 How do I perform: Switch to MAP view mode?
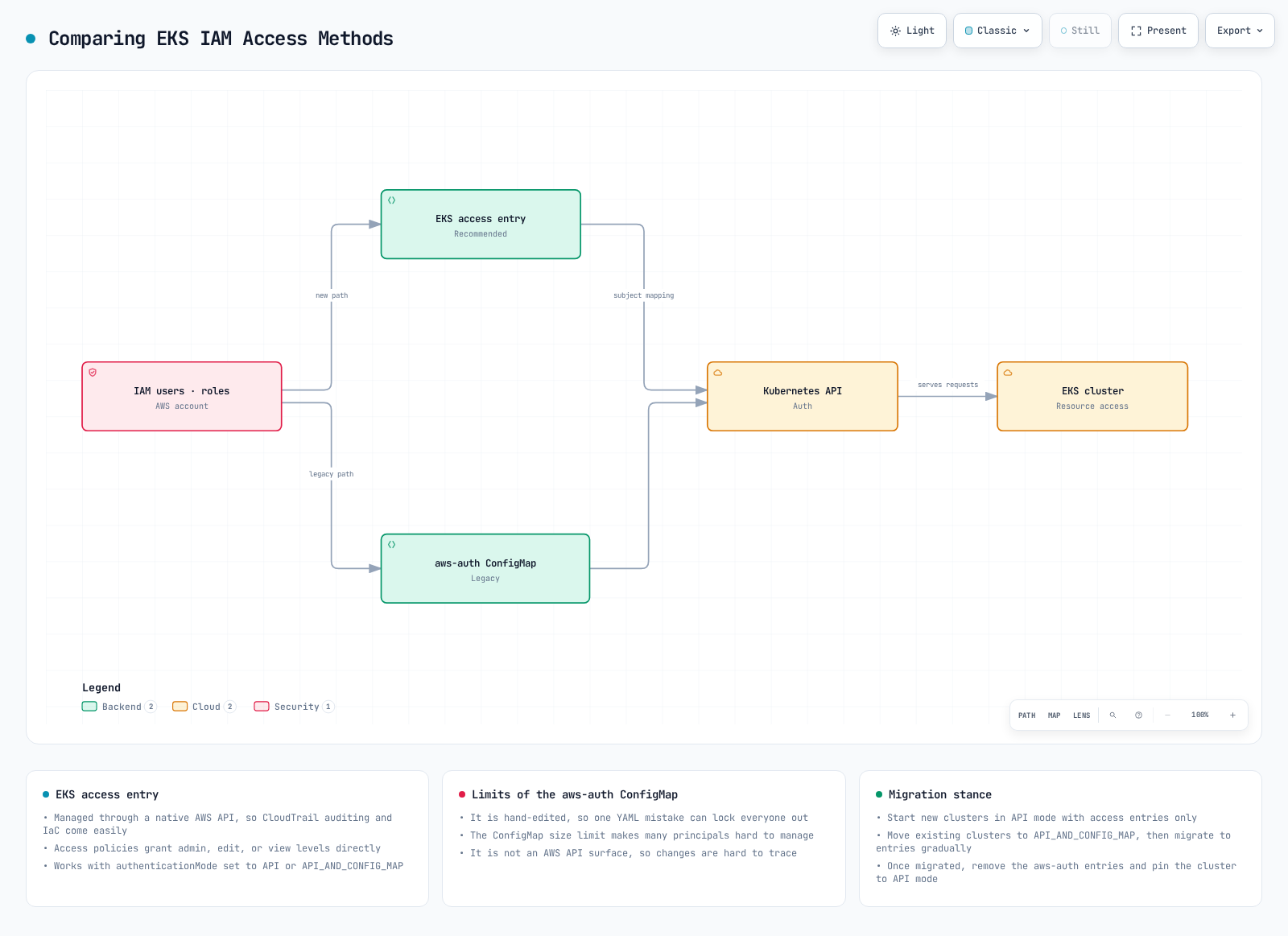[1055, 715]
